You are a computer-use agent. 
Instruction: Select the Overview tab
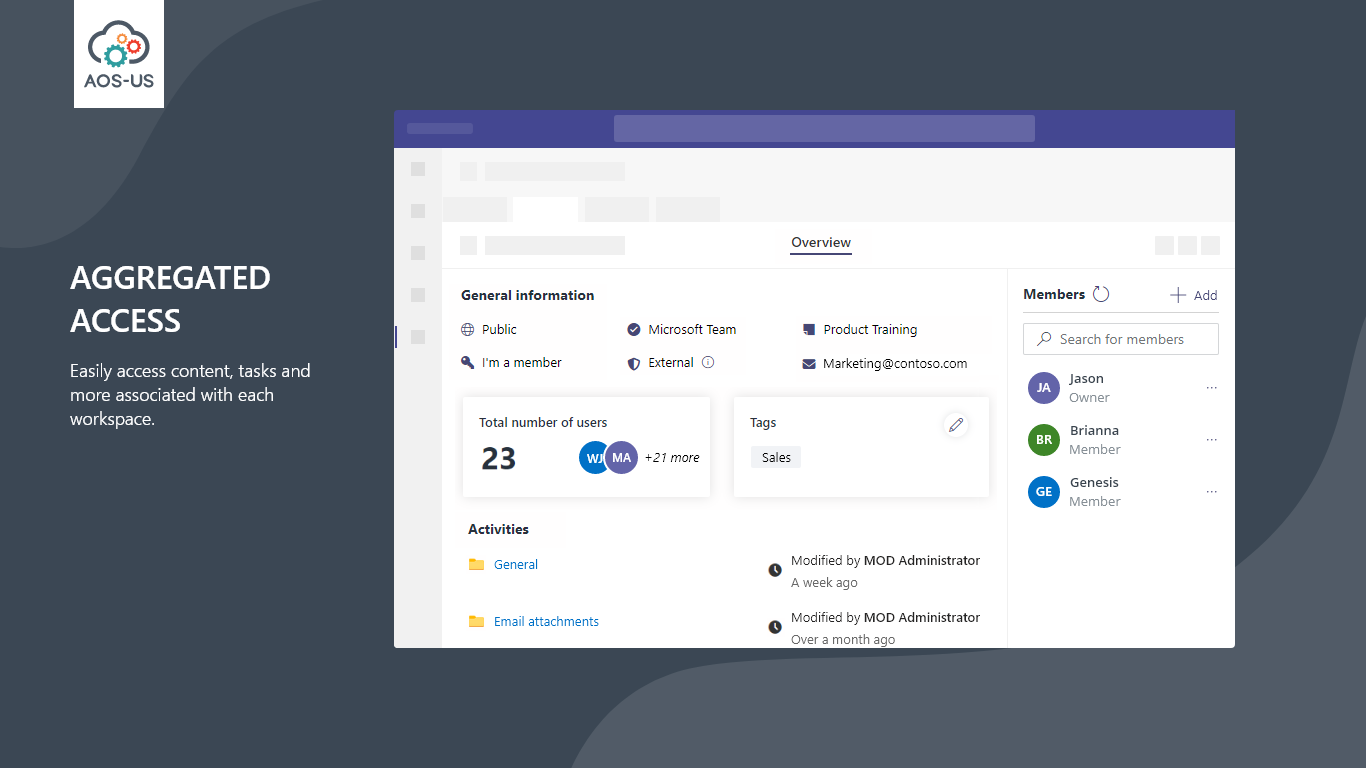pyautogui.click(x=821, y=243)
